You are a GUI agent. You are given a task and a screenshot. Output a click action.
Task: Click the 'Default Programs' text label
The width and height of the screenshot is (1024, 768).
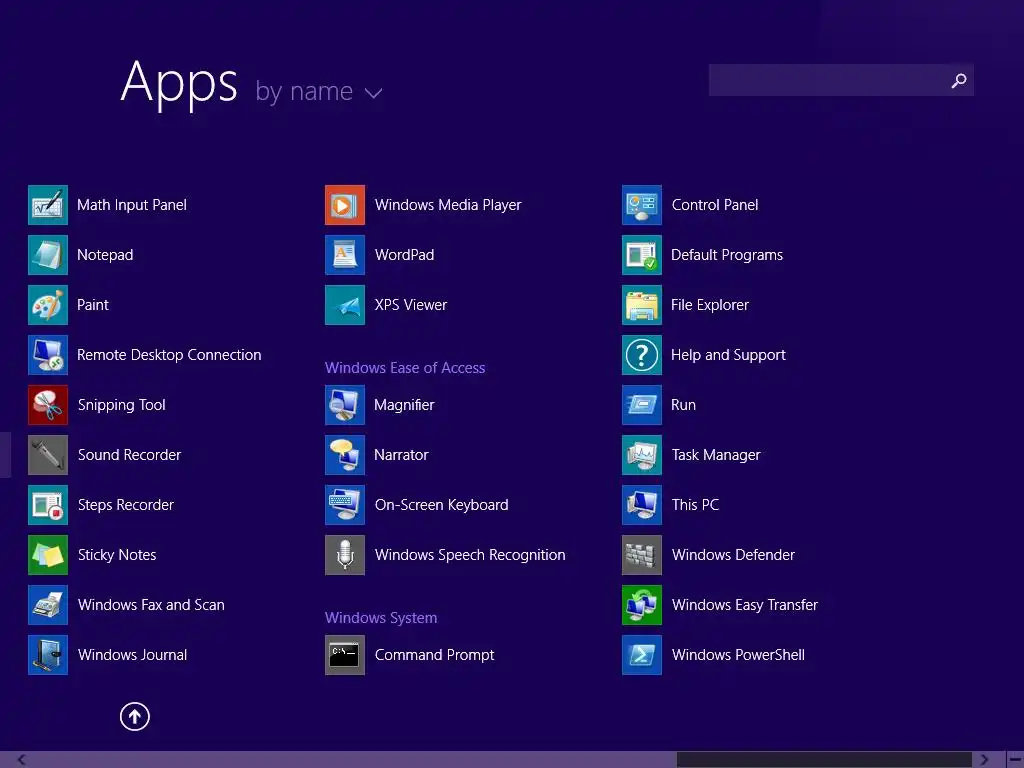[x=727, y=255]
